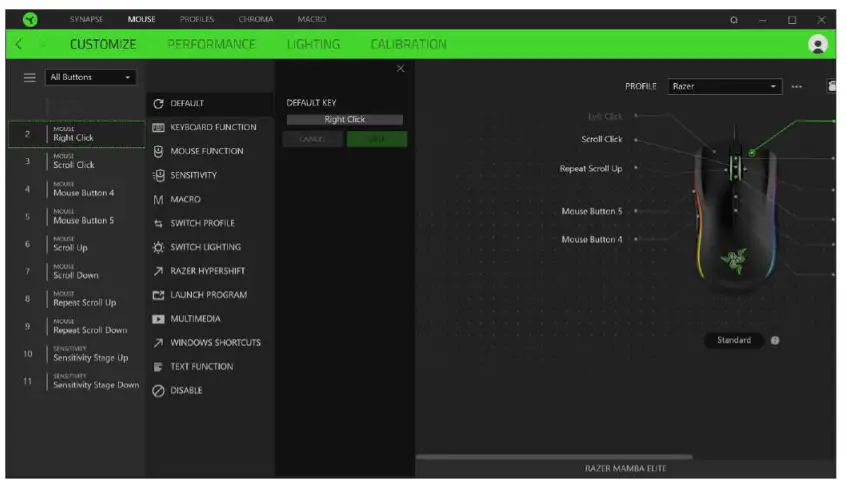Viewport: 847px width, 485px height.
Task: Click the Disable circle-slash icon
Action: [158, 391]
